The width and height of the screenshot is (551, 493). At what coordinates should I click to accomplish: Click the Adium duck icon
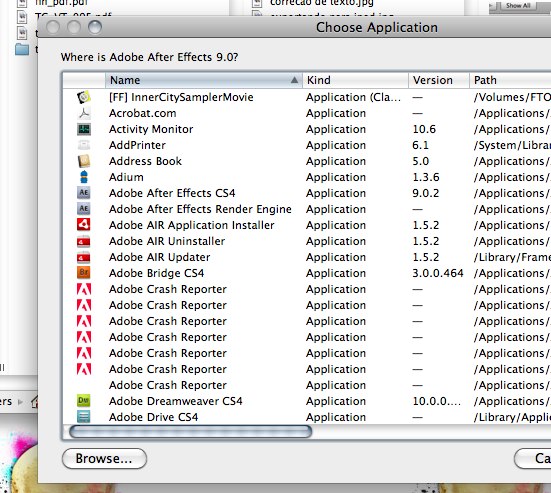click(84, 177)
